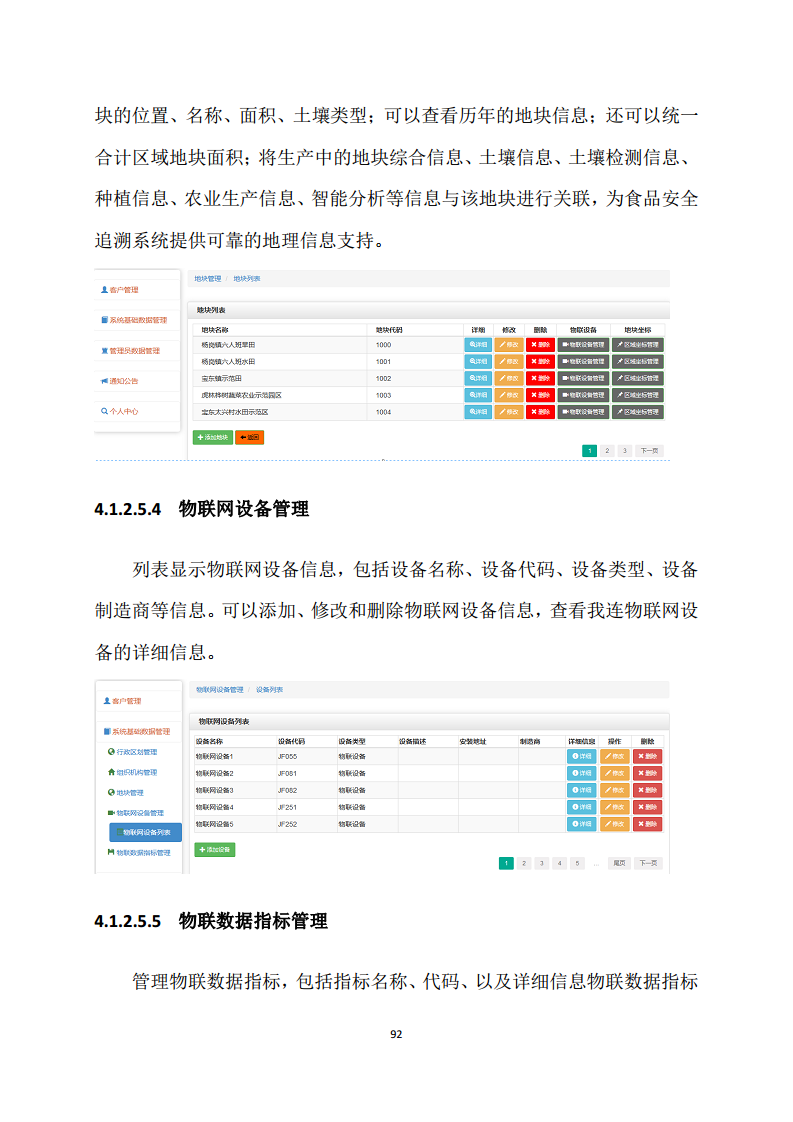The image size is (793, 1122).
Task: Open 区域坐标管理 for block code 1004
Action: (638, 412)
